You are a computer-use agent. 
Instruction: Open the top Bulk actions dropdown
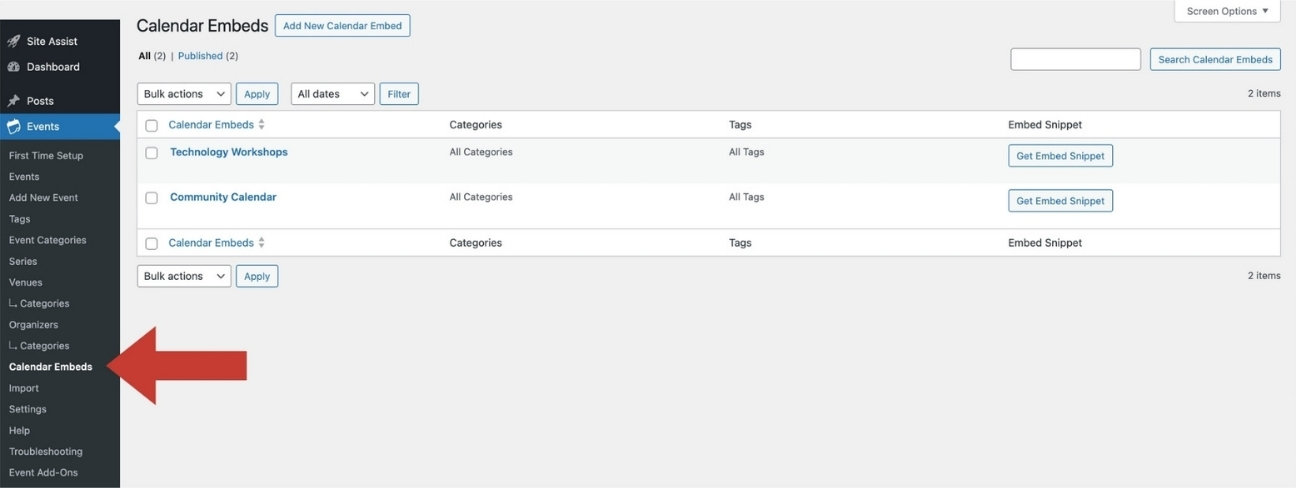click(x=184, y=94)
